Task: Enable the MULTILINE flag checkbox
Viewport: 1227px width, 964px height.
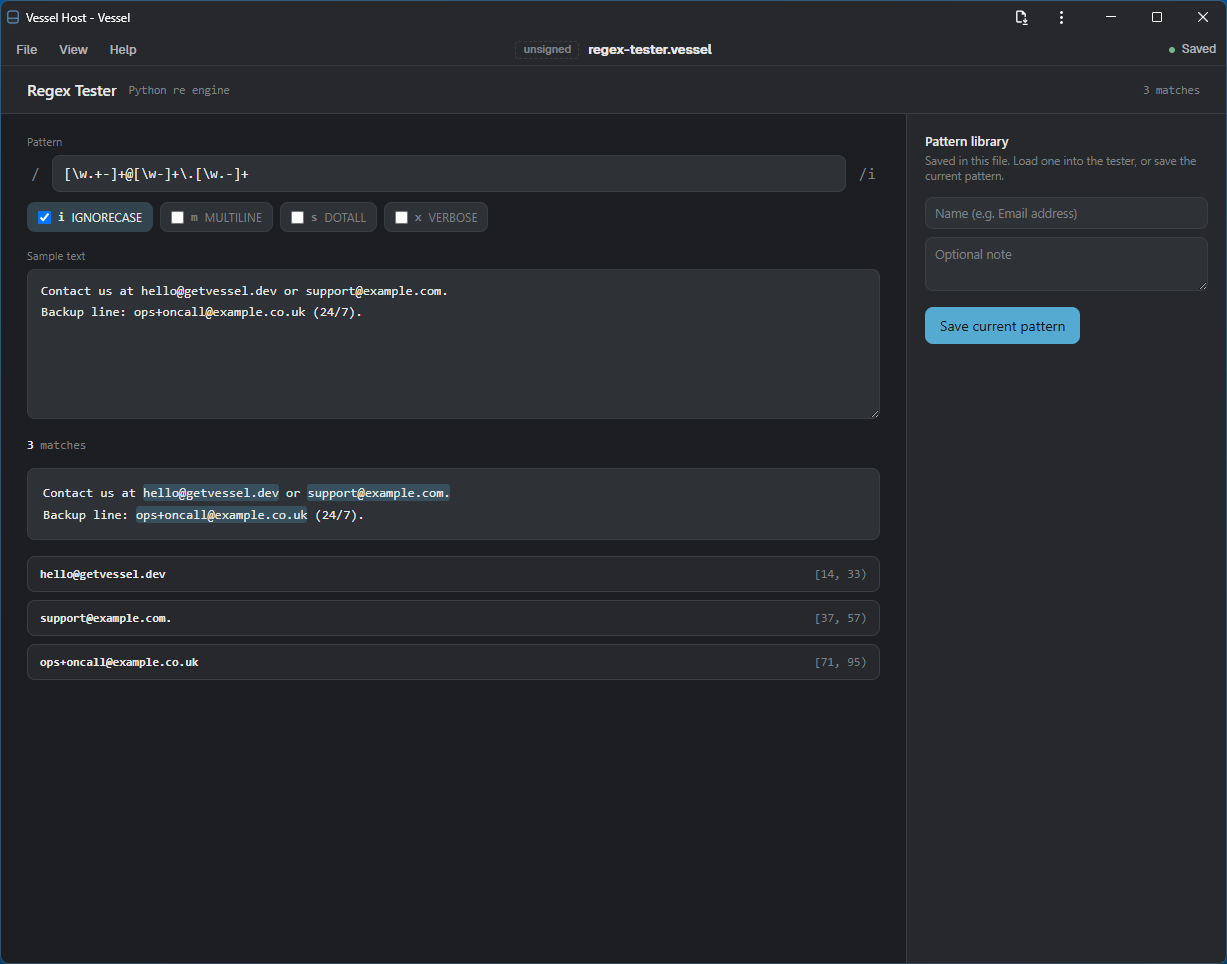Action: click(x=177, y=218)
